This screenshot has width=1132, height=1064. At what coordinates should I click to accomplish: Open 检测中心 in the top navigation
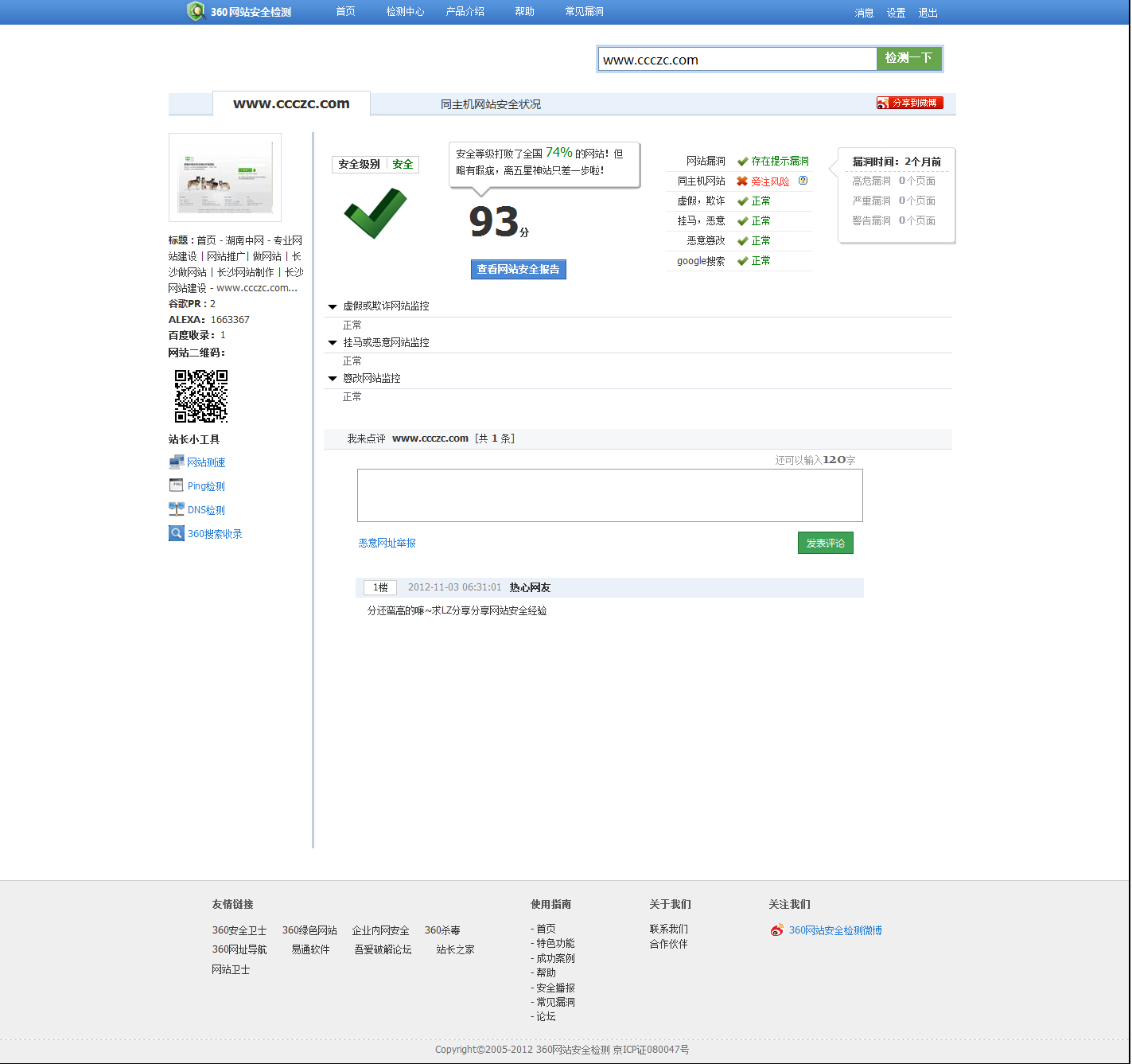tap(405, 12)
